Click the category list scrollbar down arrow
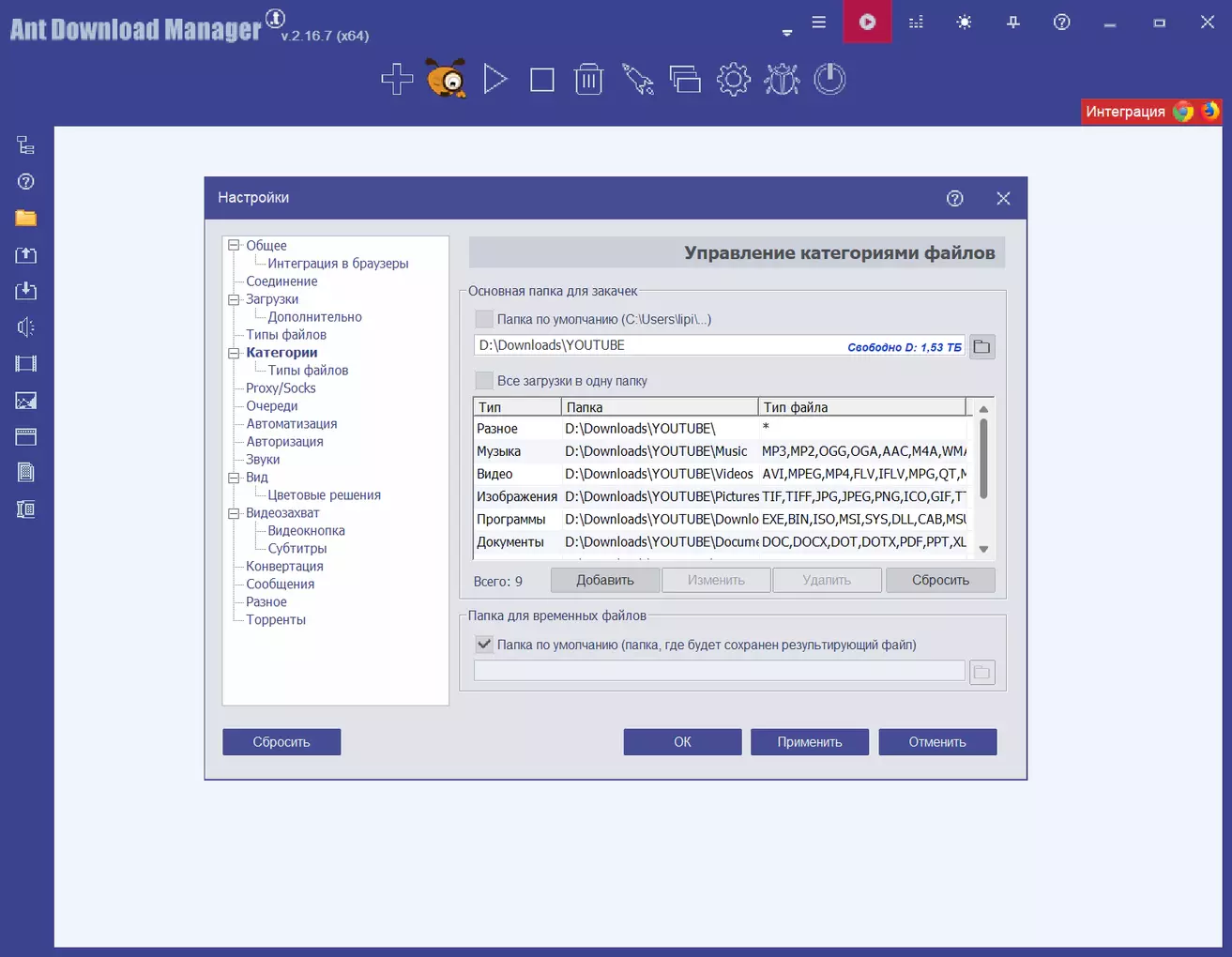 983,550
